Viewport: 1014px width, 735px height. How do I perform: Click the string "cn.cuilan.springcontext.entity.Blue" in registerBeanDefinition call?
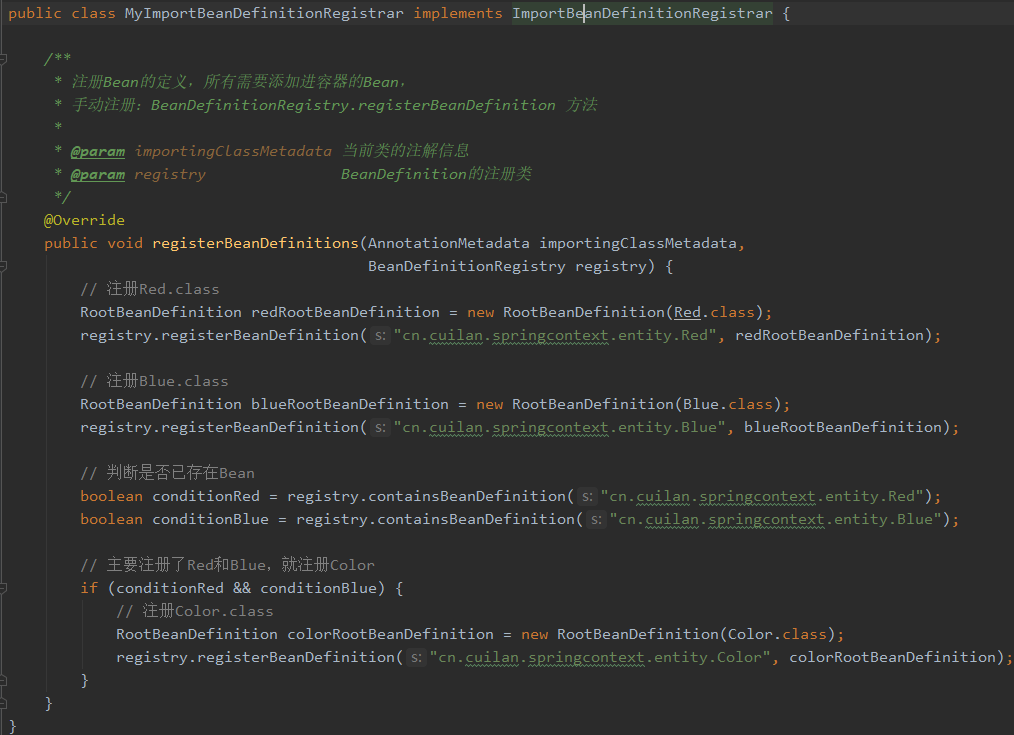coord(560,427)
